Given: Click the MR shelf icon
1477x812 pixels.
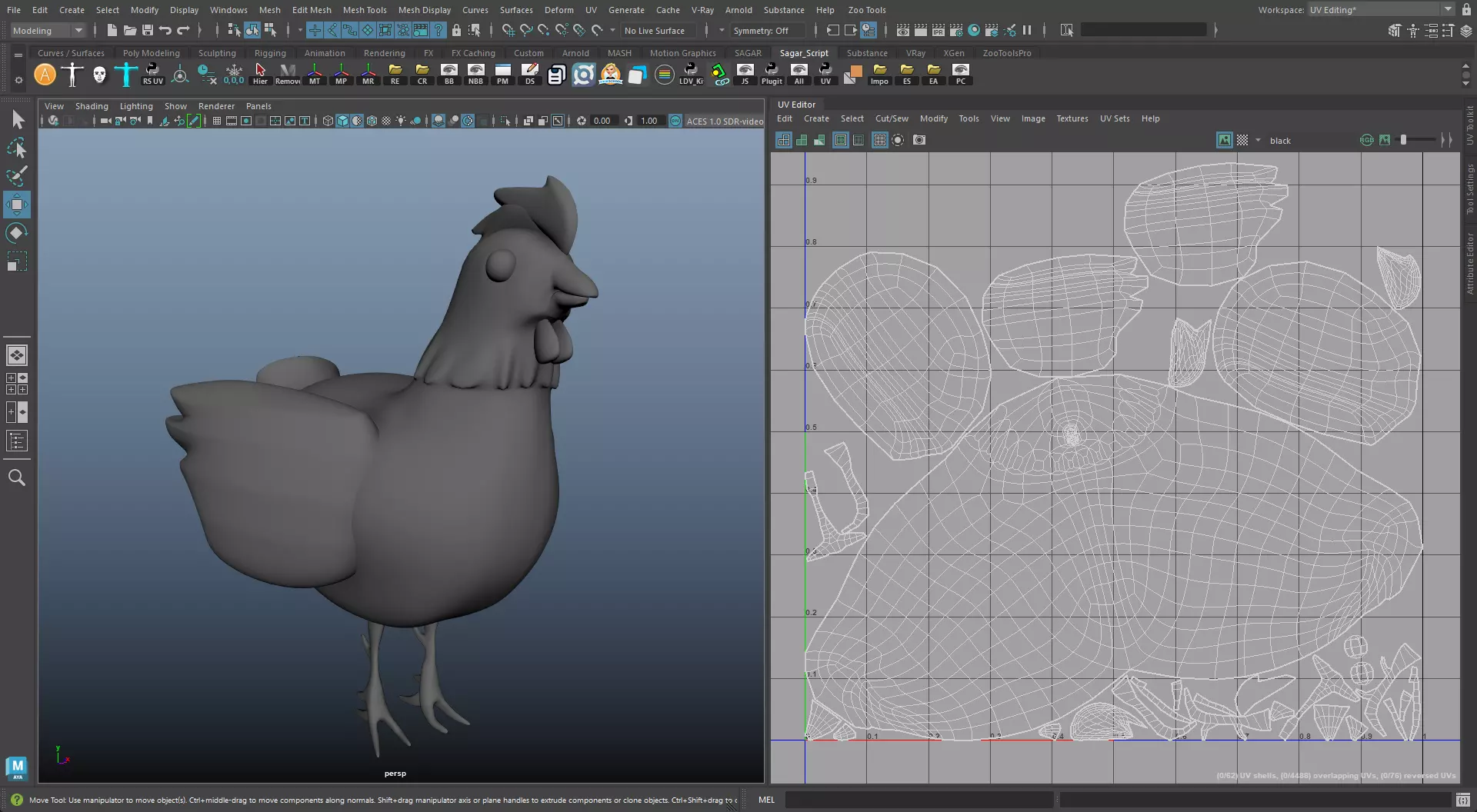Looking at the screenshot, I should pos(368,75).
